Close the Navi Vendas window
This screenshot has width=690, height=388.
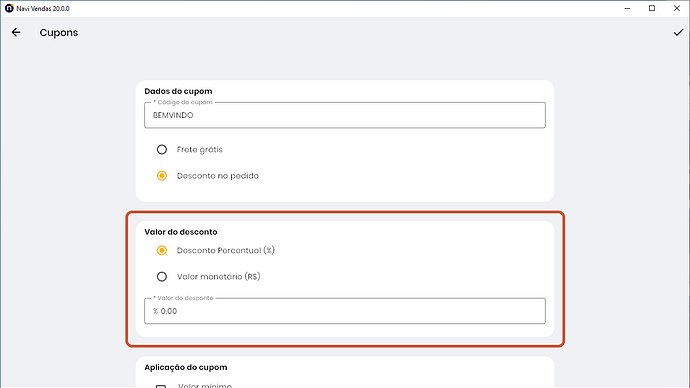click(x=677, y=8)
